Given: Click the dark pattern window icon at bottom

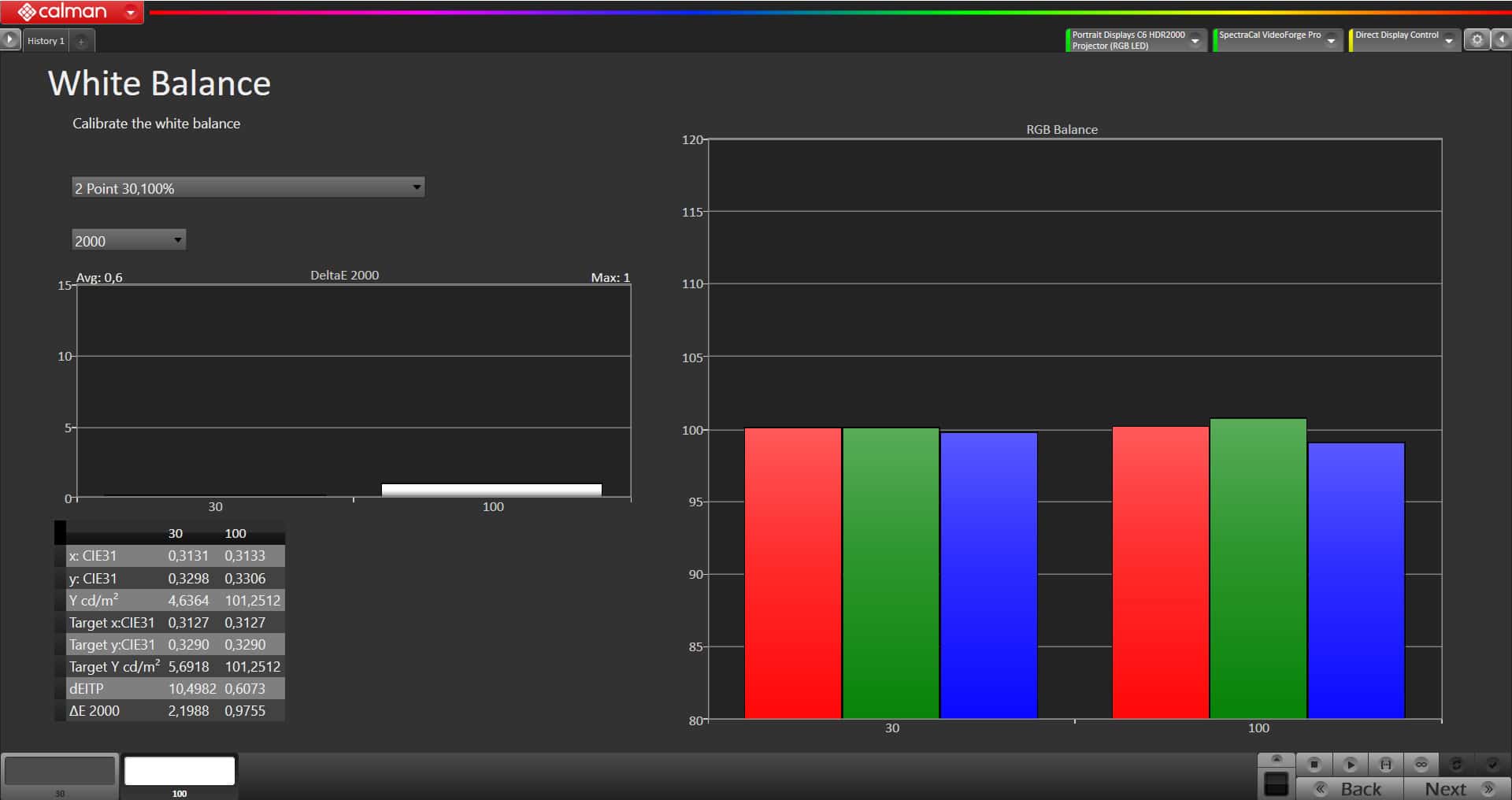Looking at the screenshot, I should pos(1276,783).
